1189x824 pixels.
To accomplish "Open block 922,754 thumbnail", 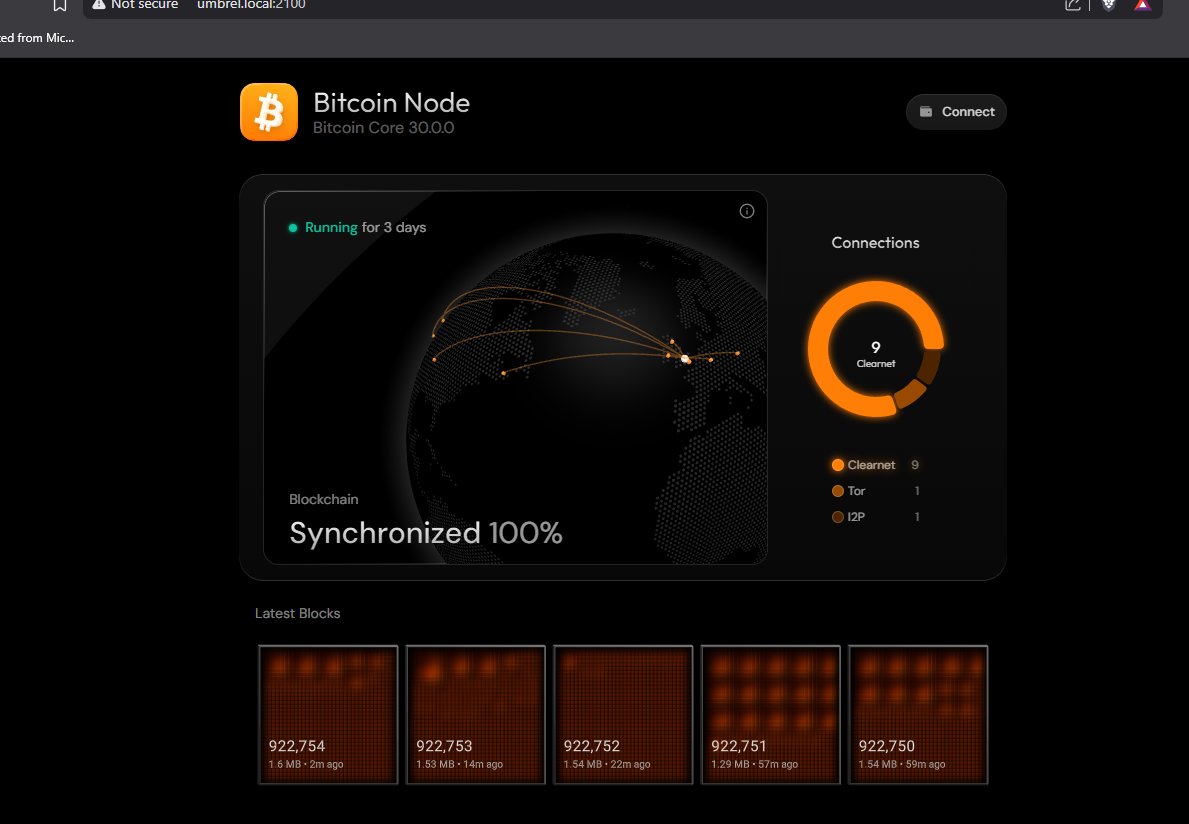I will tap(328, 714).
